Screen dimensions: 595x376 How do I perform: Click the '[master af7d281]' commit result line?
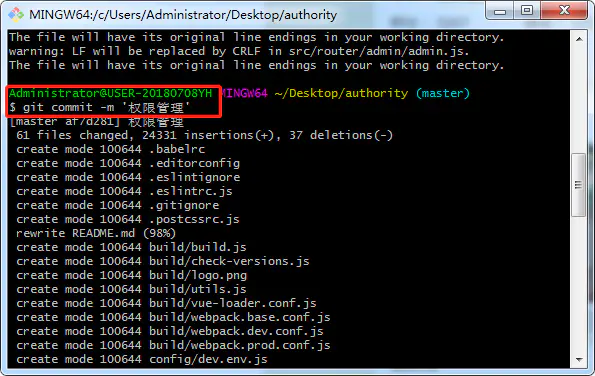point(96,121)
